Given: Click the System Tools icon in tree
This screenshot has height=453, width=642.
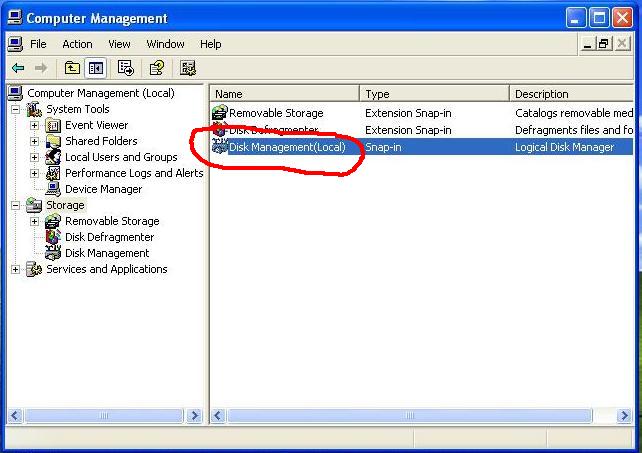Looking at the screenshot, I should tap(34, 109).
